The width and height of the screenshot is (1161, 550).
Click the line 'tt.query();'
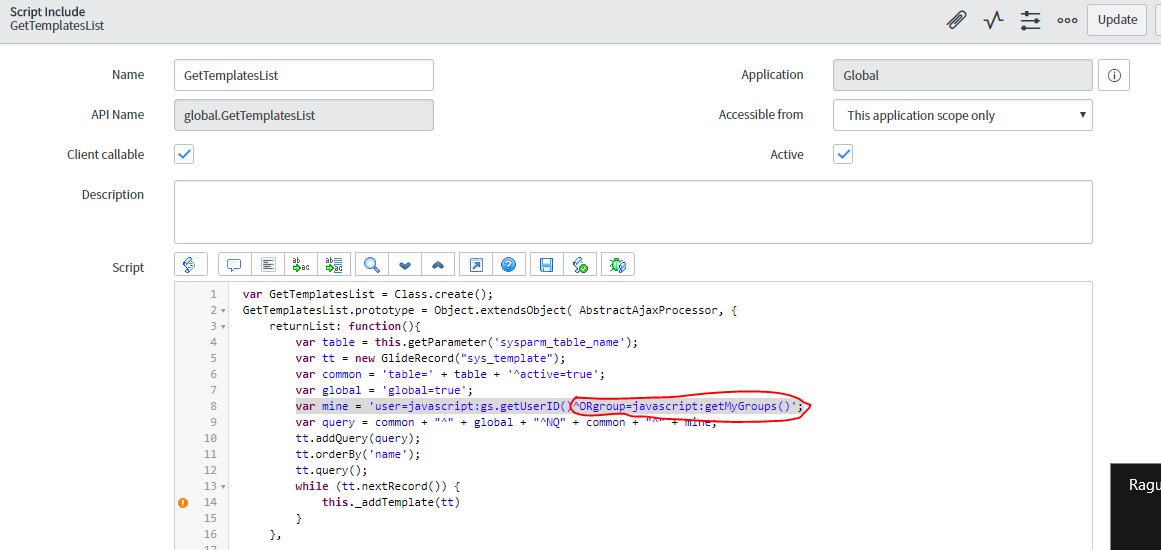tap(331, 470)
